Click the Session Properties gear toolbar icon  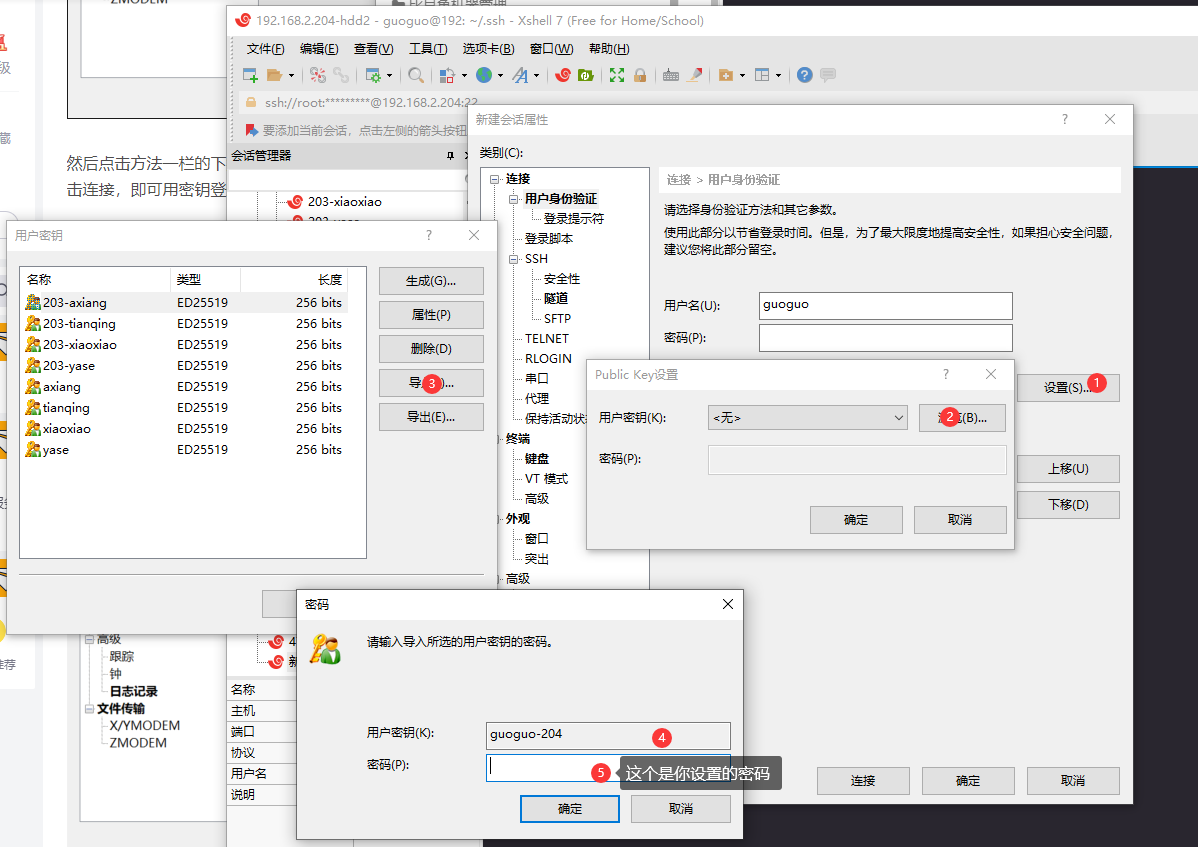pos(373,75)
